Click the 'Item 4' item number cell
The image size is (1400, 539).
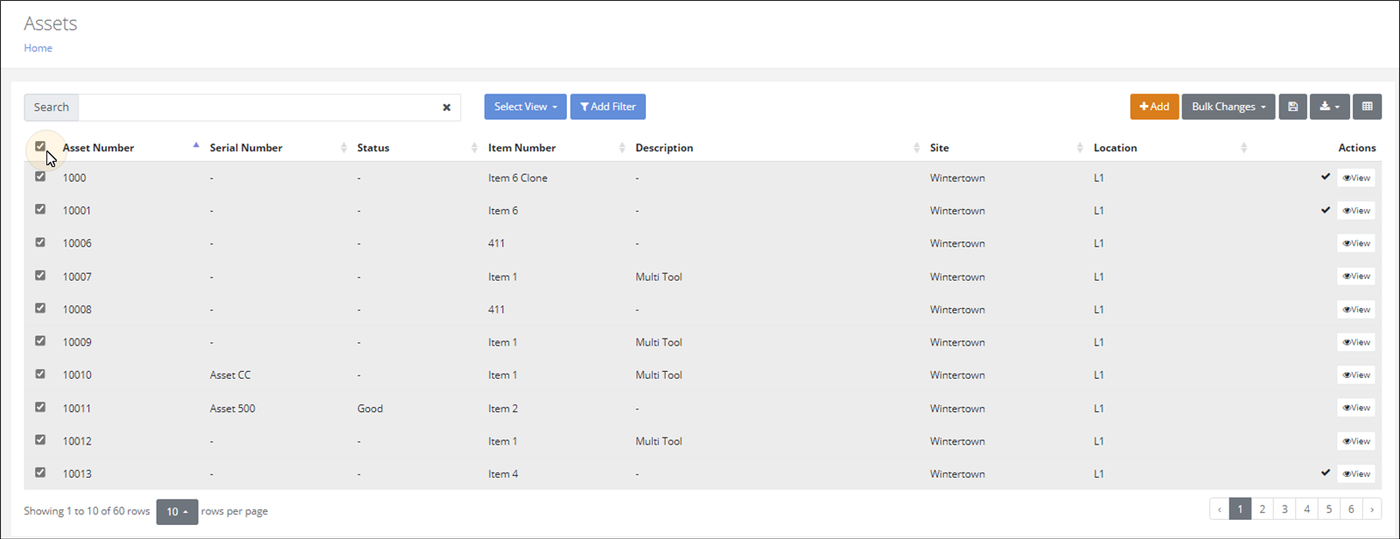[503, 473]
